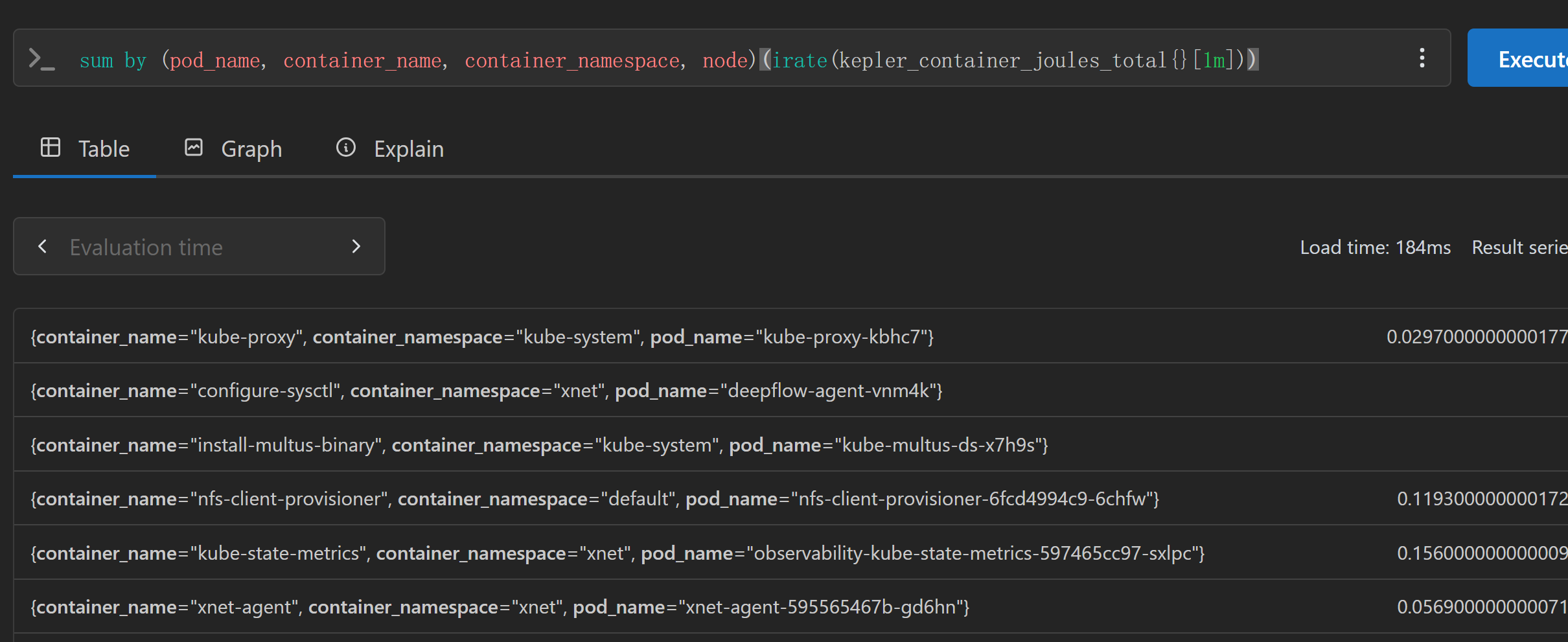Step evaluation time forward with right chevron

coord(356,246)
